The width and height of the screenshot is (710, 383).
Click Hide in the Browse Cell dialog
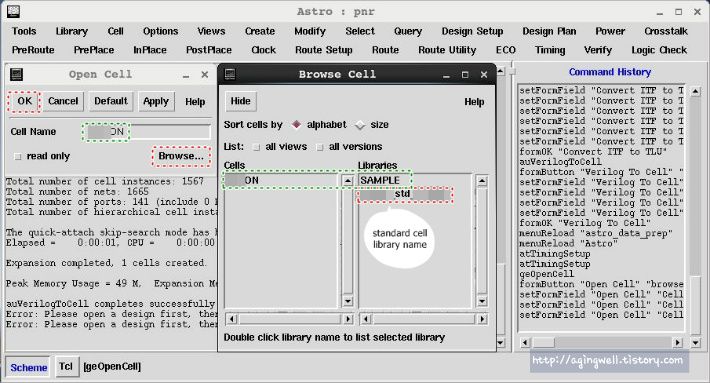click(x=240, y=101)
